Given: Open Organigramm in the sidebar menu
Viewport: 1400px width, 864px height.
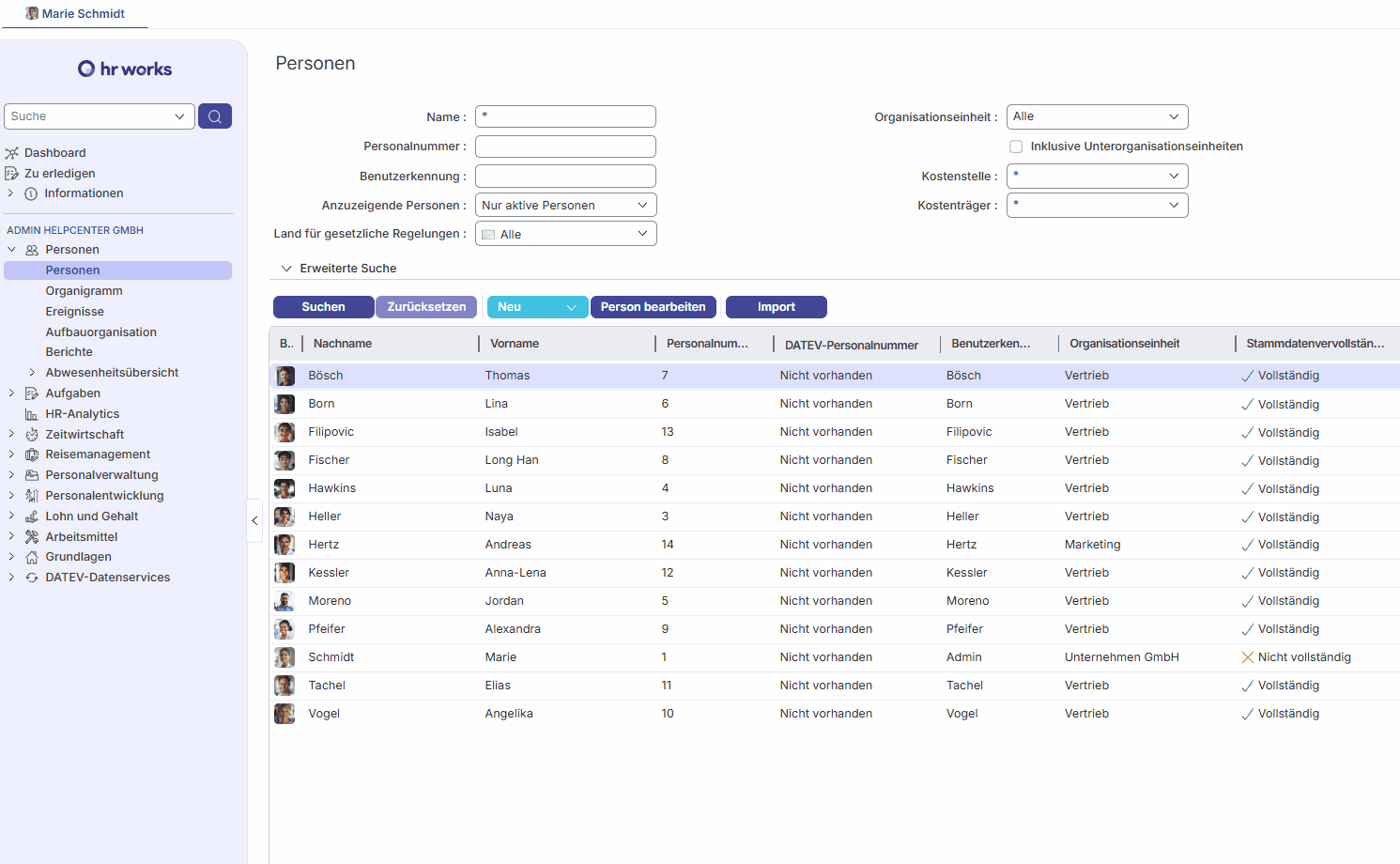Looking at the screenshot, I should tap(84, 291).
